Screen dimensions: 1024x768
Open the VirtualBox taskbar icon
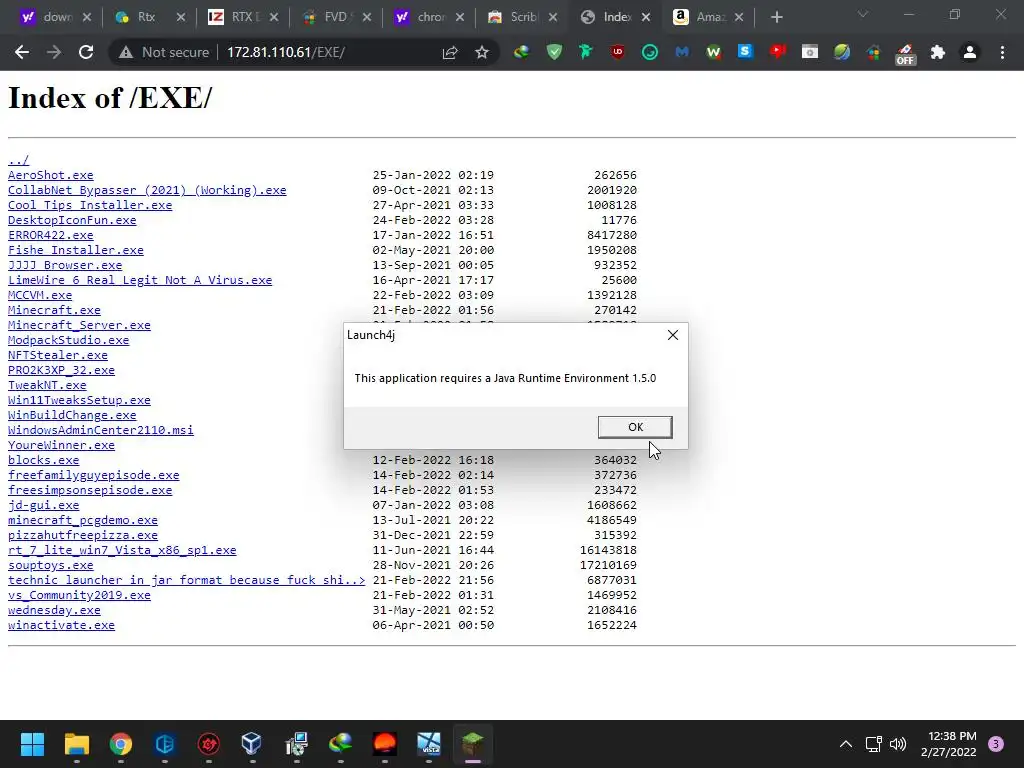coord(252,744)
